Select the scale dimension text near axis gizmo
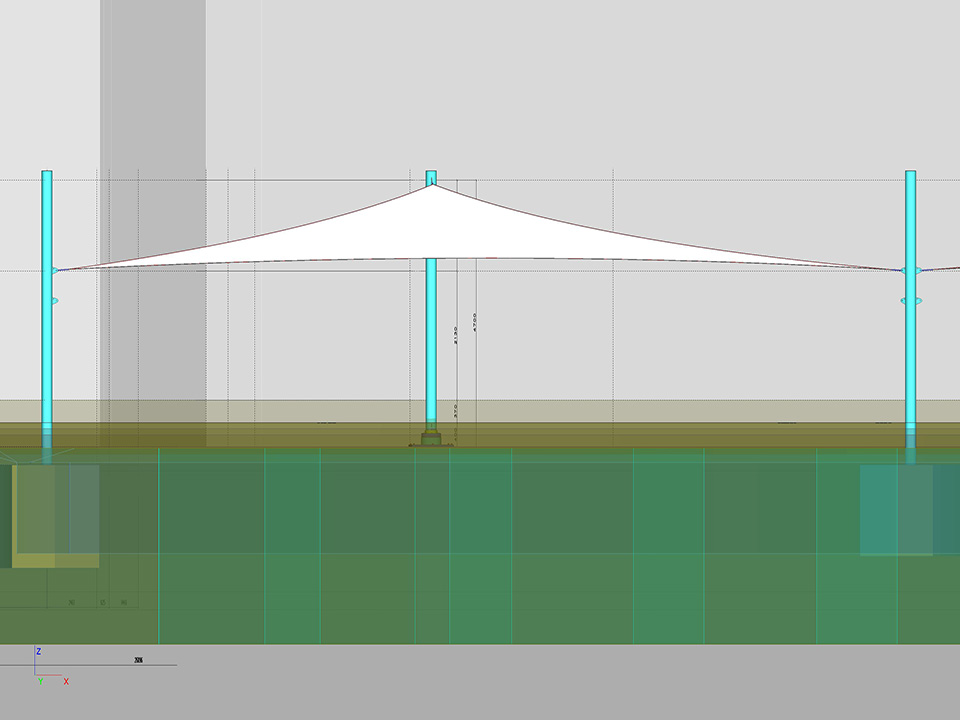This screenshot has height=720, width=960. pyautogui.click(x=138, y=660)
